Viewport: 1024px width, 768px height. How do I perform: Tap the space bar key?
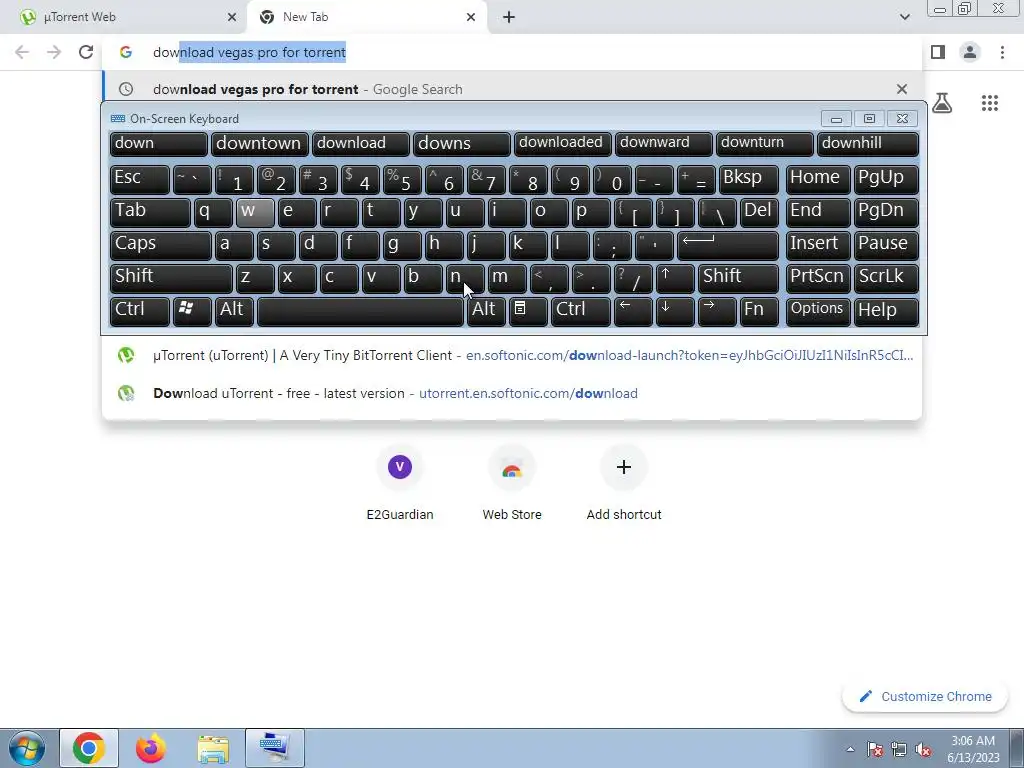click(360, 312)
